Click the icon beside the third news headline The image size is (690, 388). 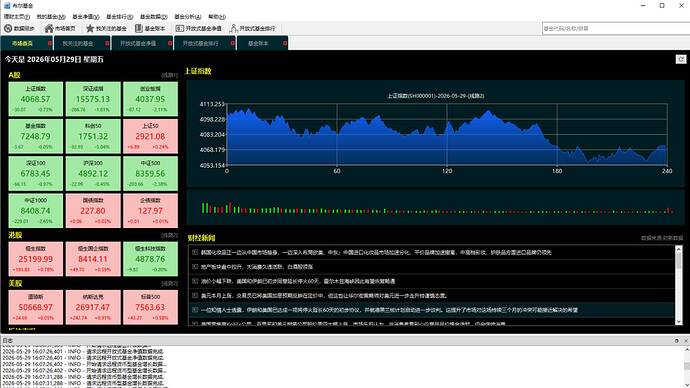coord(195,281)
